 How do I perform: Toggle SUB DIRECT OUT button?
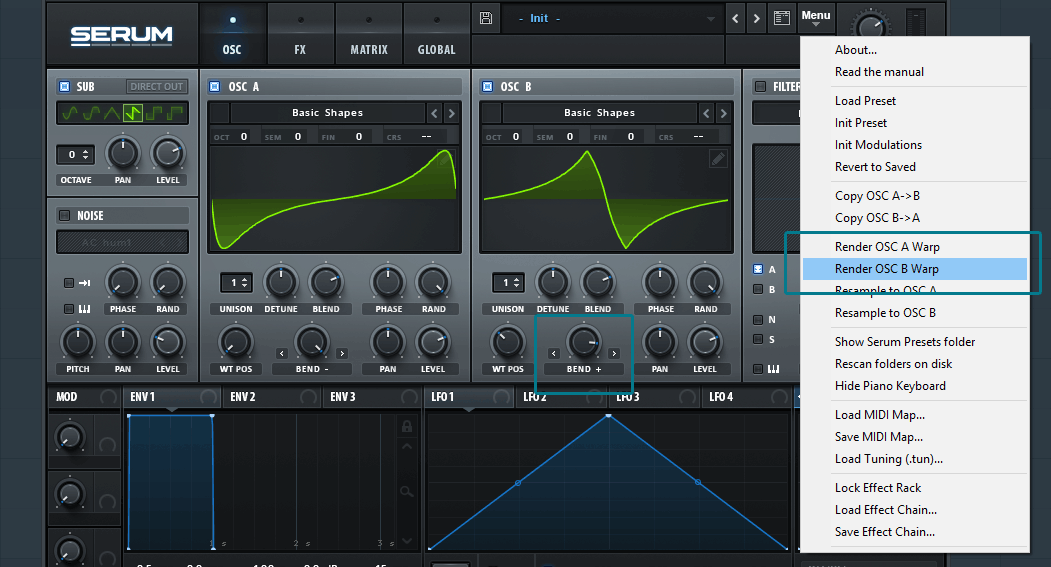click(x=156, y=86)
